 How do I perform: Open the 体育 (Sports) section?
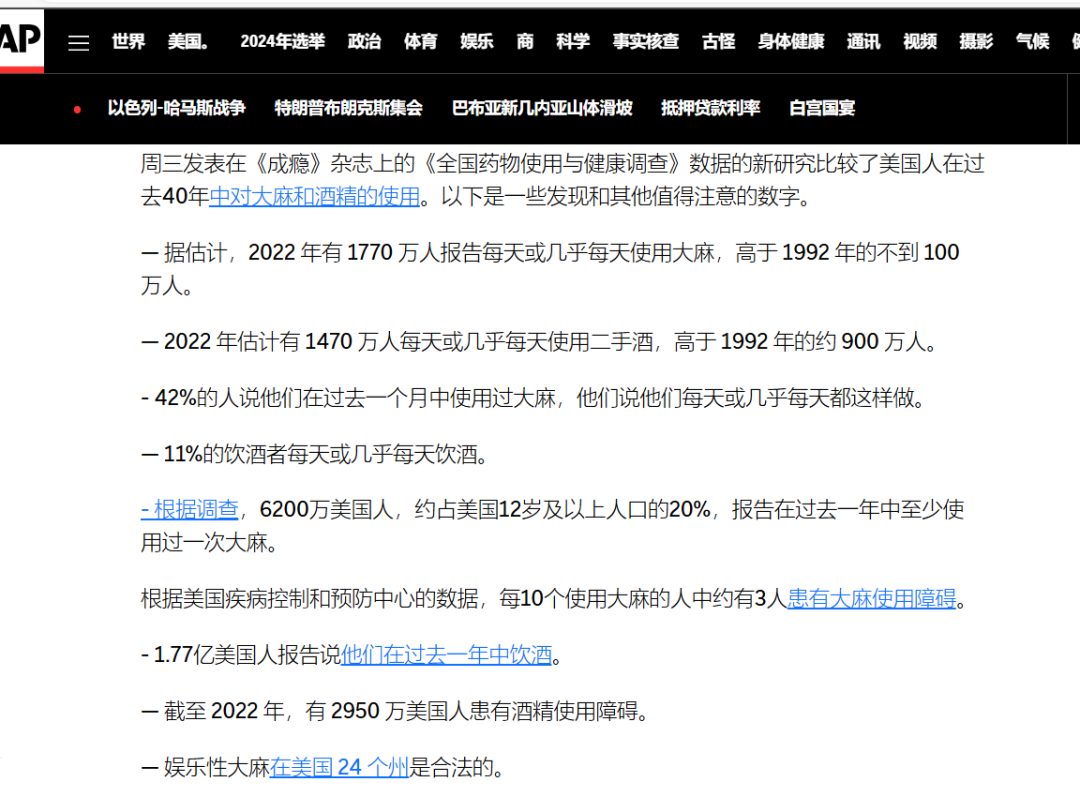pyautogui.click(x=420, y=42)
